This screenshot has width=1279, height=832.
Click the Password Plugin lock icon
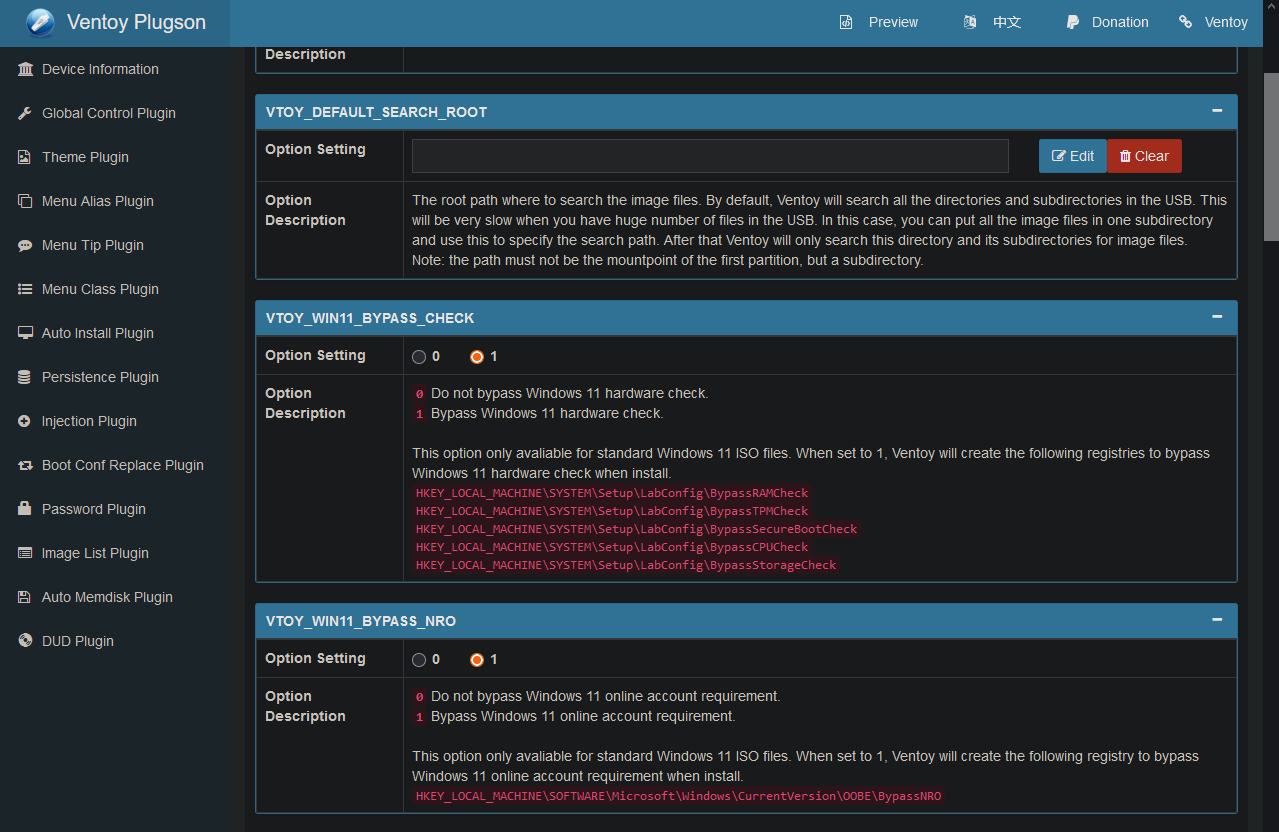click(x=25, y=509)
